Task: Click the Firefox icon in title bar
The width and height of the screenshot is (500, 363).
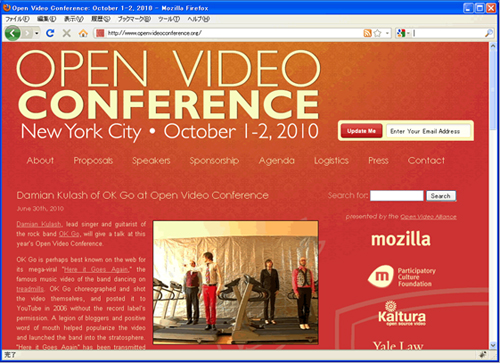Action: (x=6, y=7)
